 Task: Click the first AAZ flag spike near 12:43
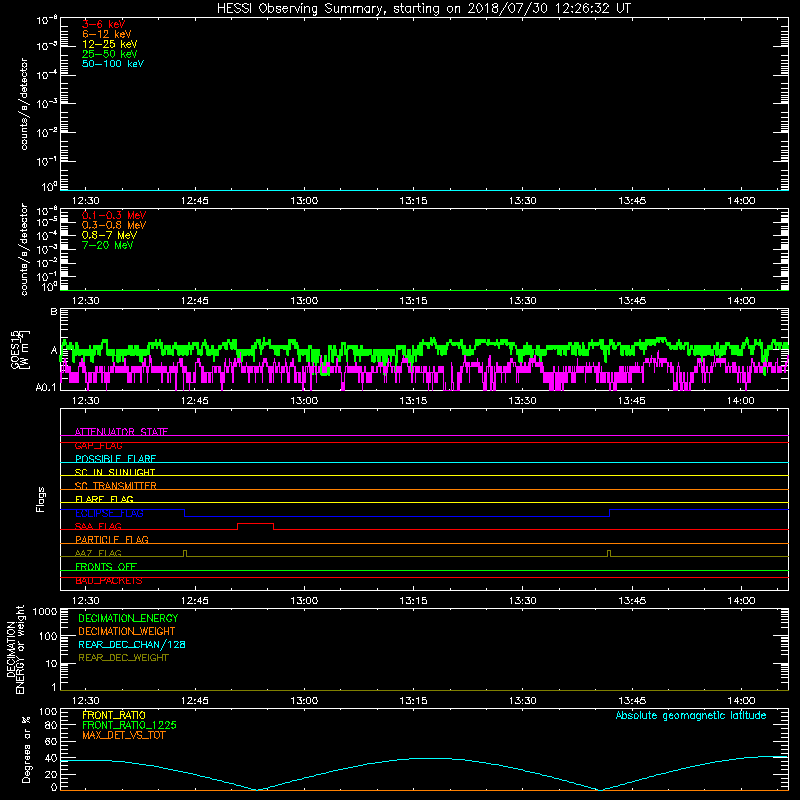[185, 553]
